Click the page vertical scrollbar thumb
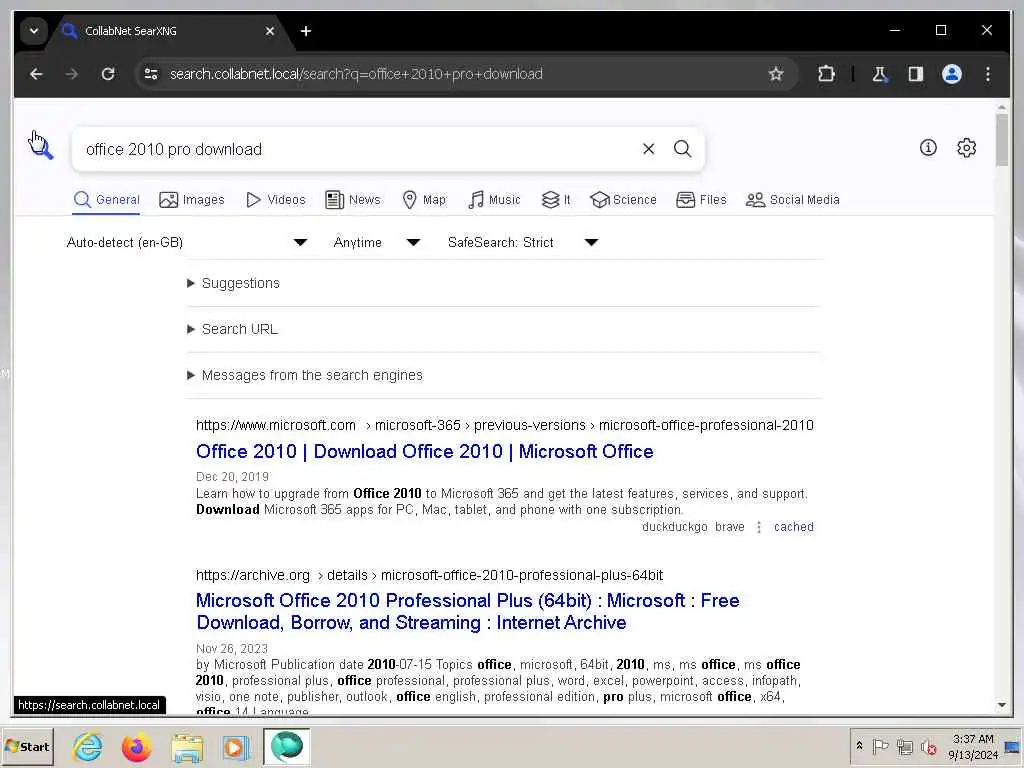This screenshot has width=1024, height=768. pyautogui.click(x=1002, y=140)
